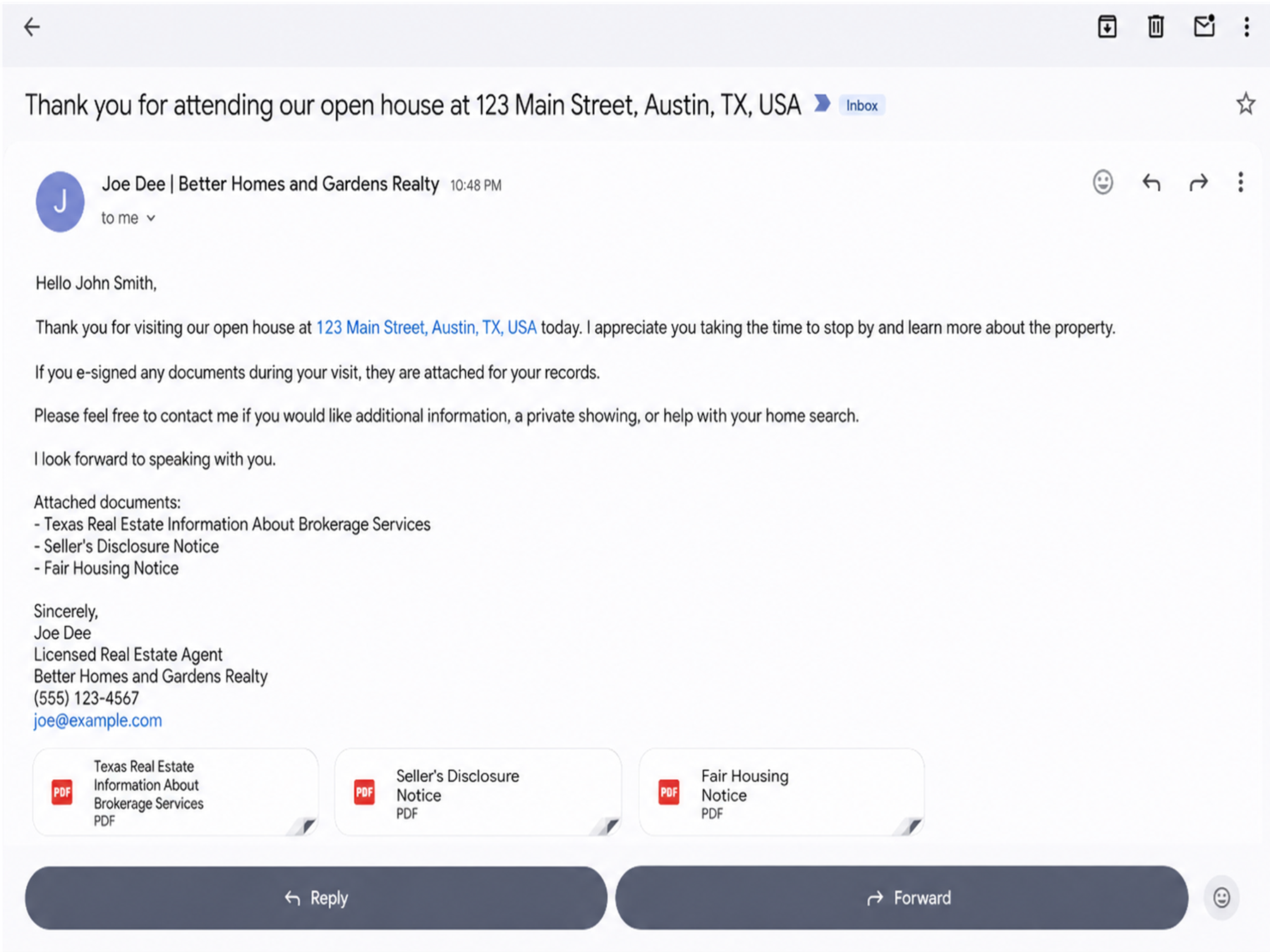The height and width of the screenshot is (952, 1270).
Task: Open the top-right more options menu
Action: [1247, 27]
